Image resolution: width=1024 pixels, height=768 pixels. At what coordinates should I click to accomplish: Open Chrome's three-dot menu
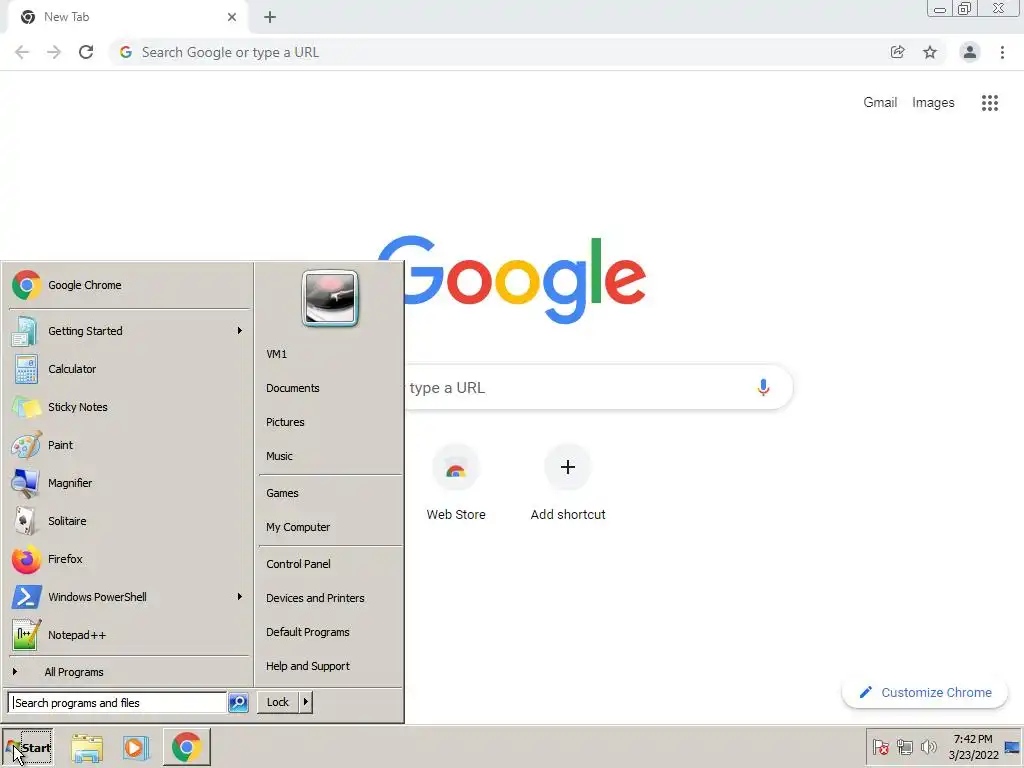pos(1002,52)
